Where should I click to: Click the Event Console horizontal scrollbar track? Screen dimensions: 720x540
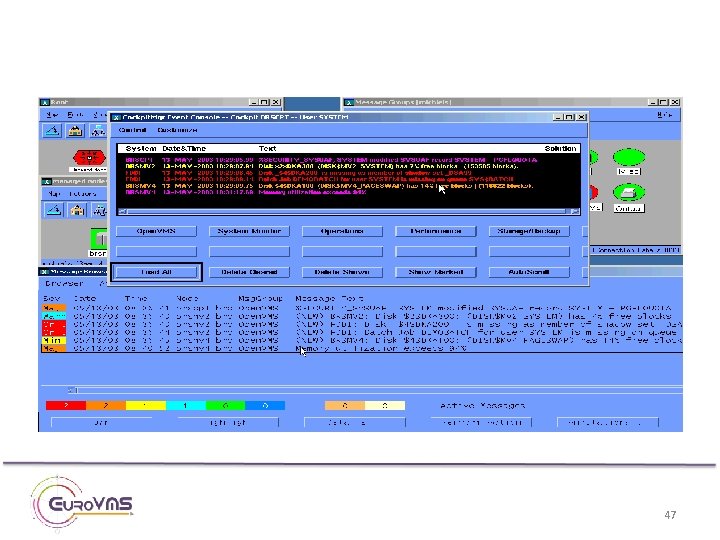pos(347,211)
